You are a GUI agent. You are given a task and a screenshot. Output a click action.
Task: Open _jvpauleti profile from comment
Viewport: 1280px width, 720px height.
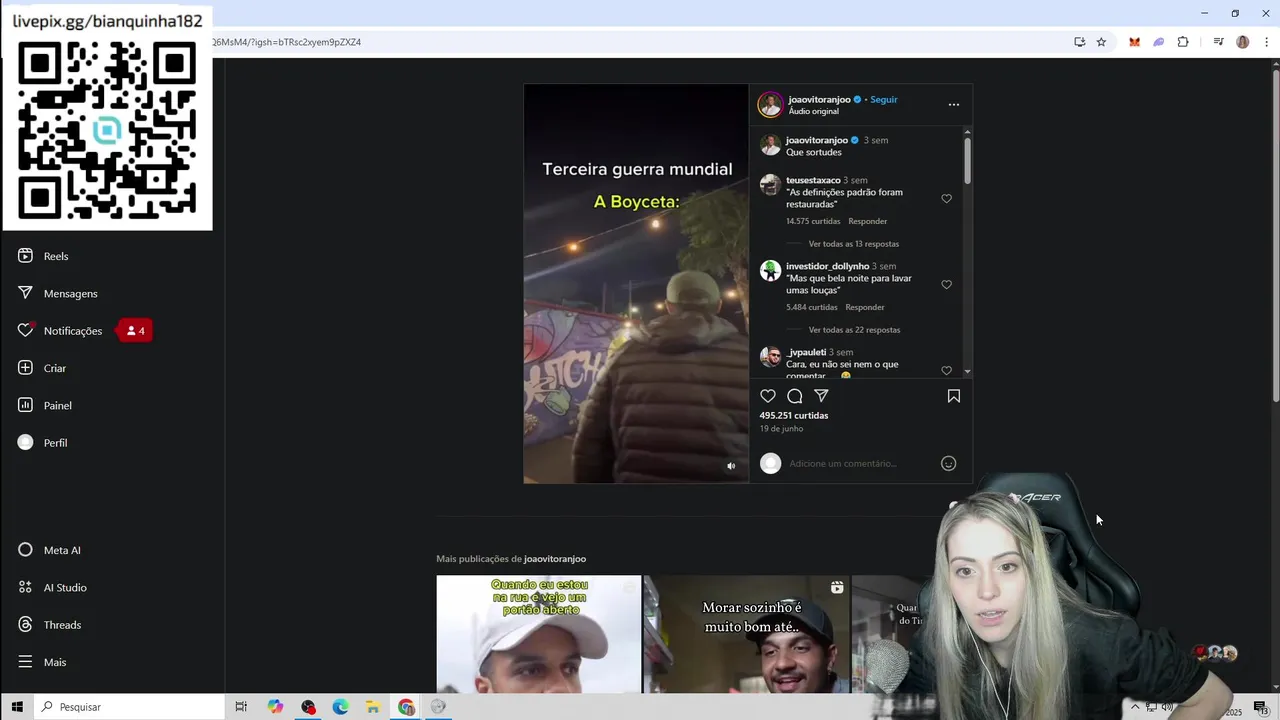pyautogui.click(x=806, y=352)
